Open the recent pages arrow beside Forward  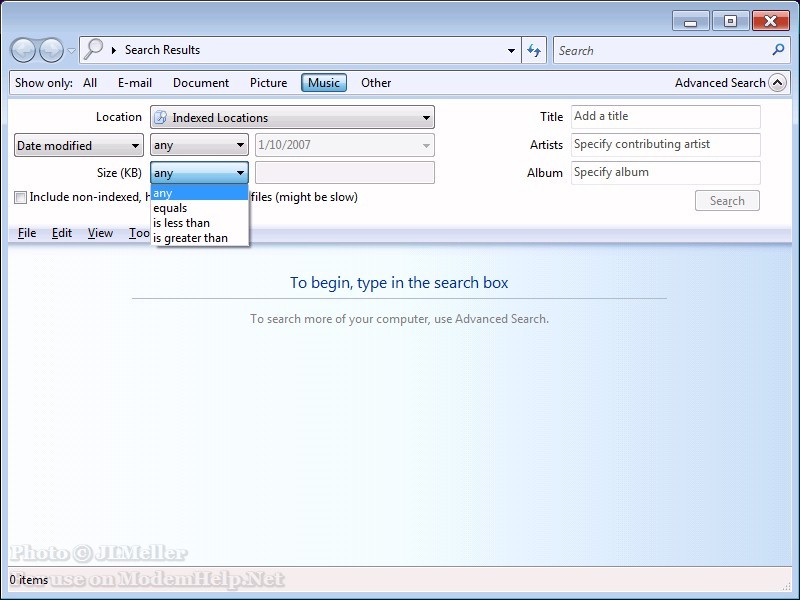point(71,51)
